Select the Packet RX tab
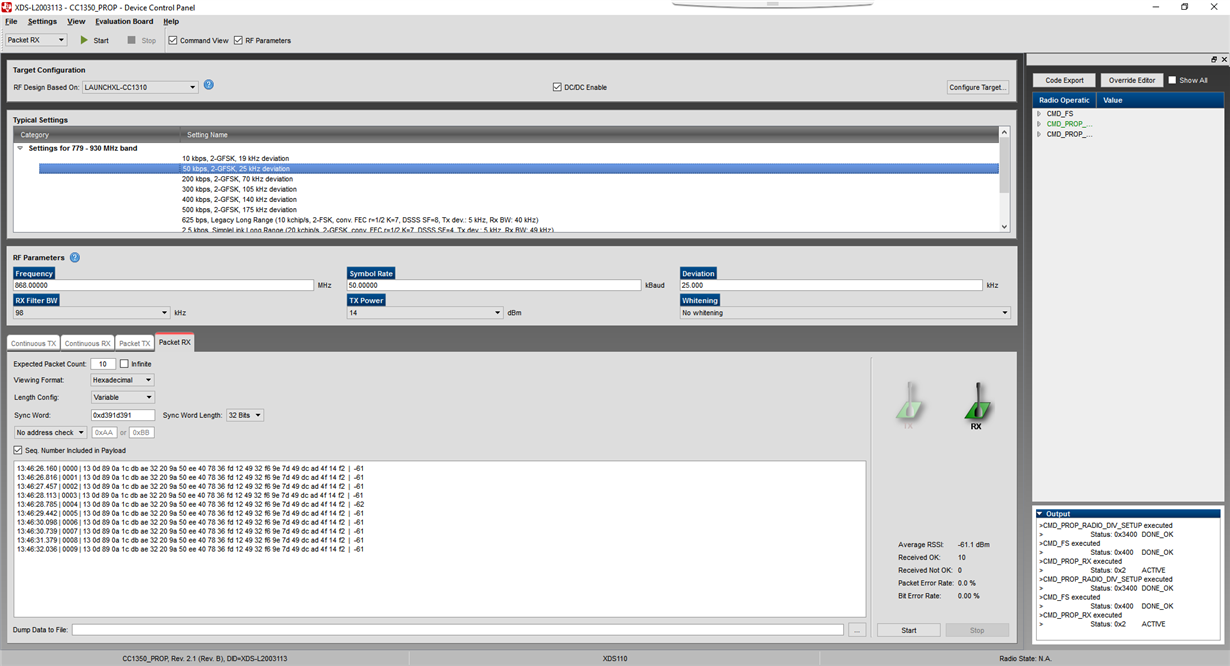Viewport: 1230px width, 666px height. click(175, 342)
